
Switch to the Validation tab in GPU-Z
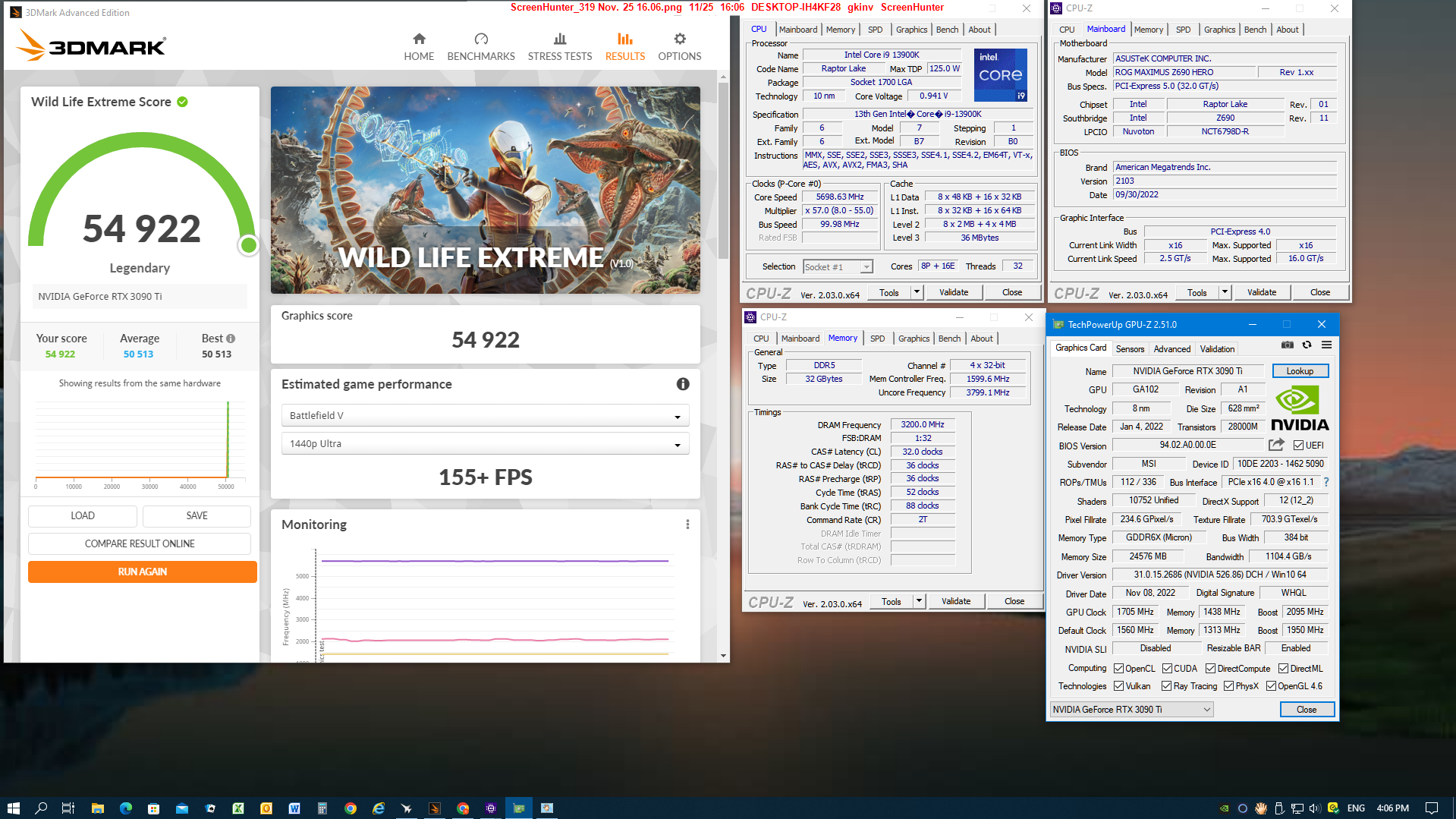[x=1217, y=349]
